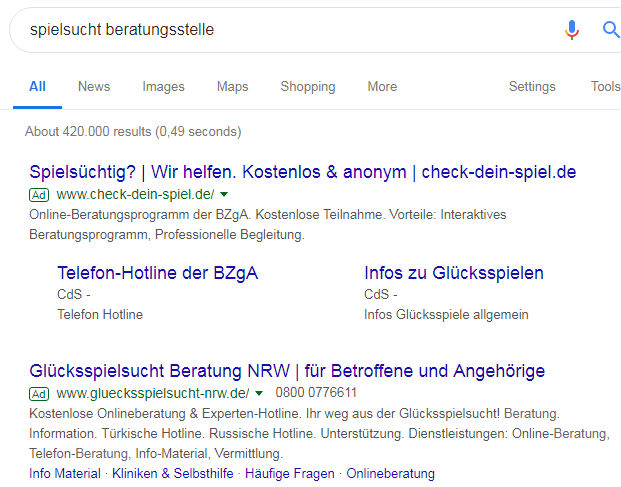
Task: Click the 'Telefon Hotline' description text
Action: click(100, 314)
